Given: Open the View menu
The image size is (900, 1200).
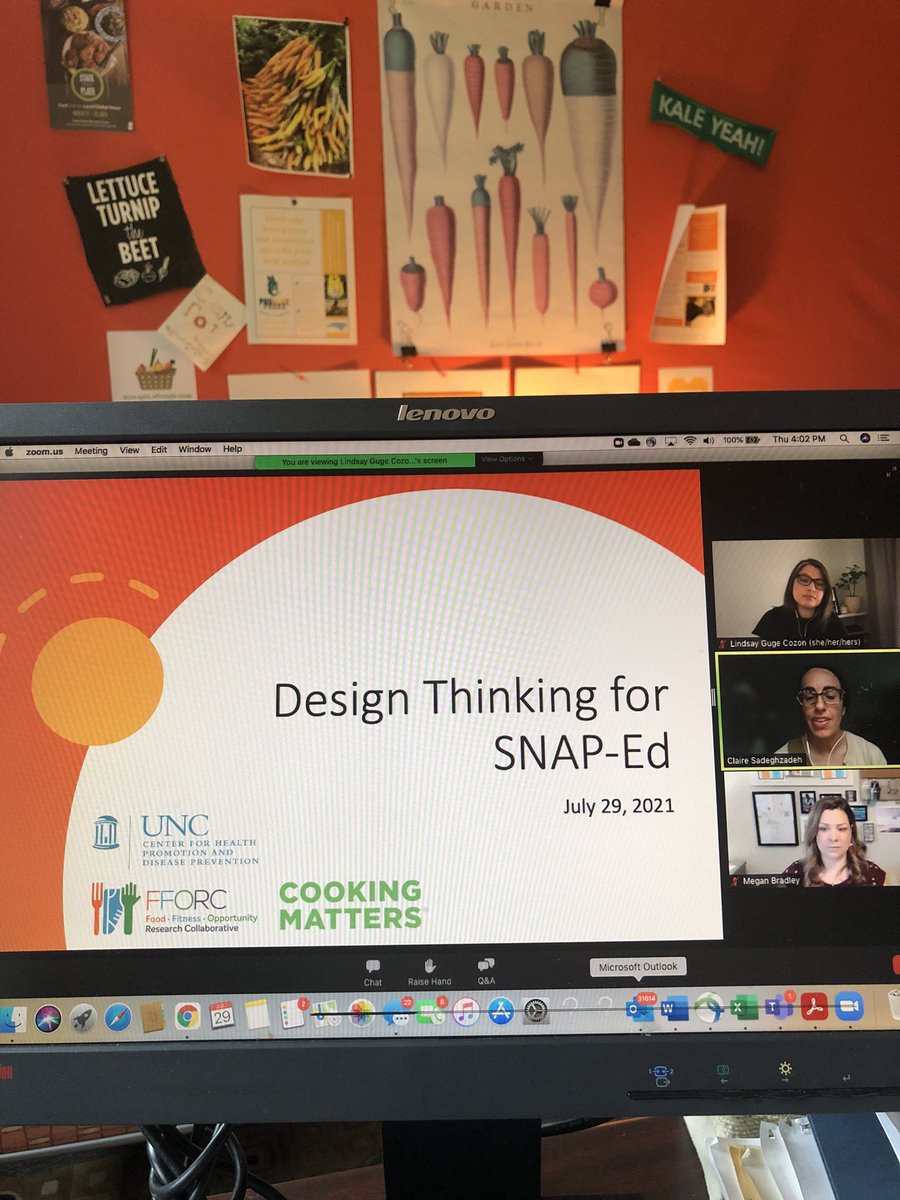Looking at the screenshot, I should 130,450.
